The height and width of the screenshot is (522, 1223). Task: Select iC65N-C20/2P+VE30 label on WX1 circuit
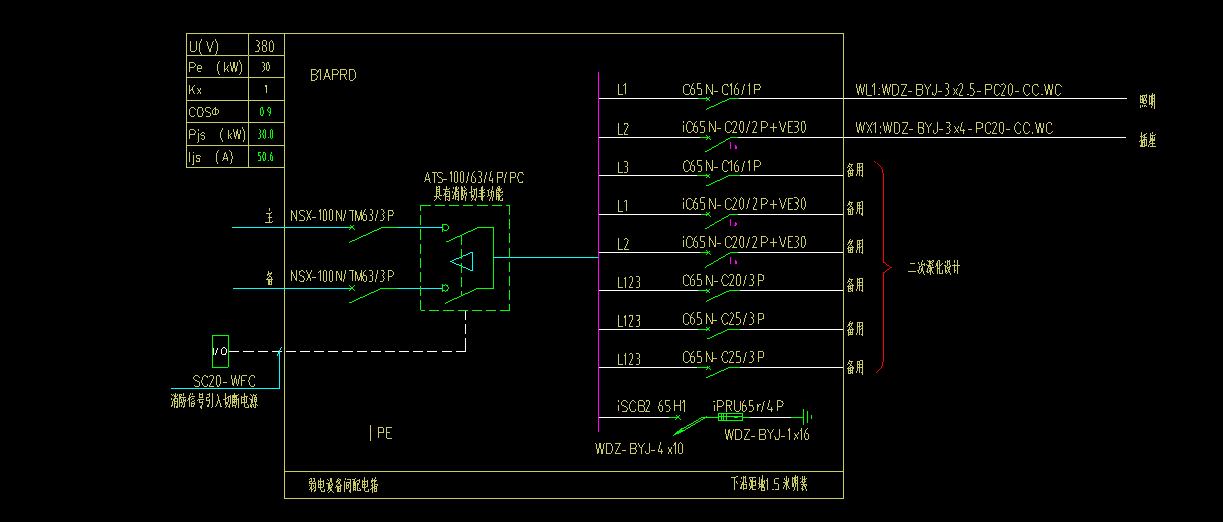click(x=744, y=128)
